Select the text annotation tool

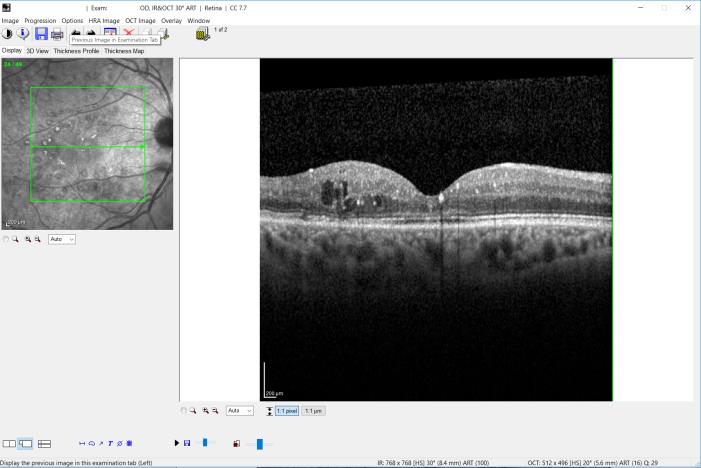tap(110, 443)
